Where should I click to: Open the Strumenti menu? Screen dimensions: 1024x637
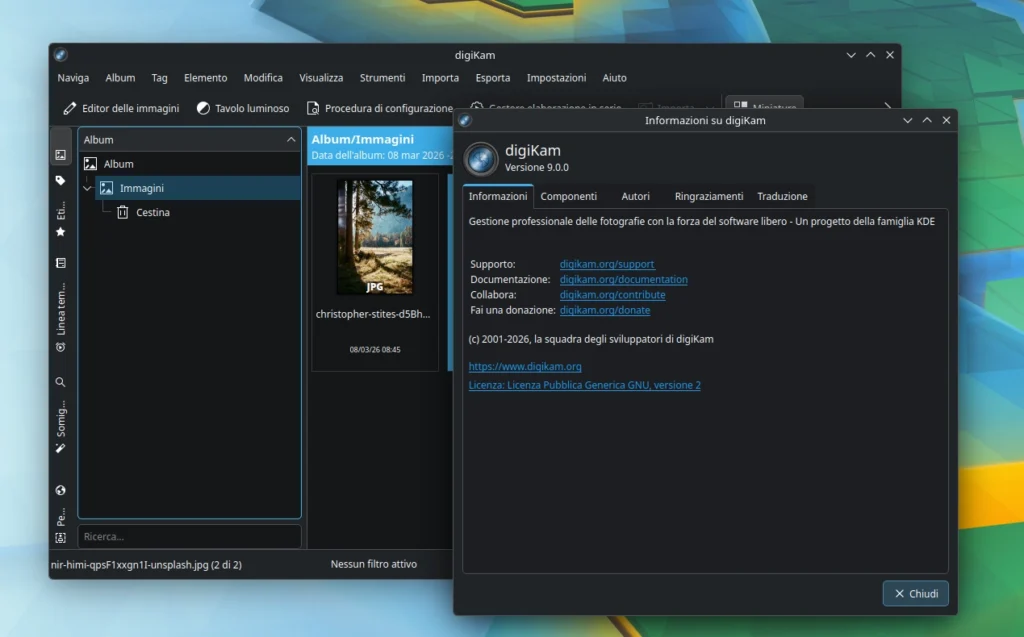click(382, 77)
